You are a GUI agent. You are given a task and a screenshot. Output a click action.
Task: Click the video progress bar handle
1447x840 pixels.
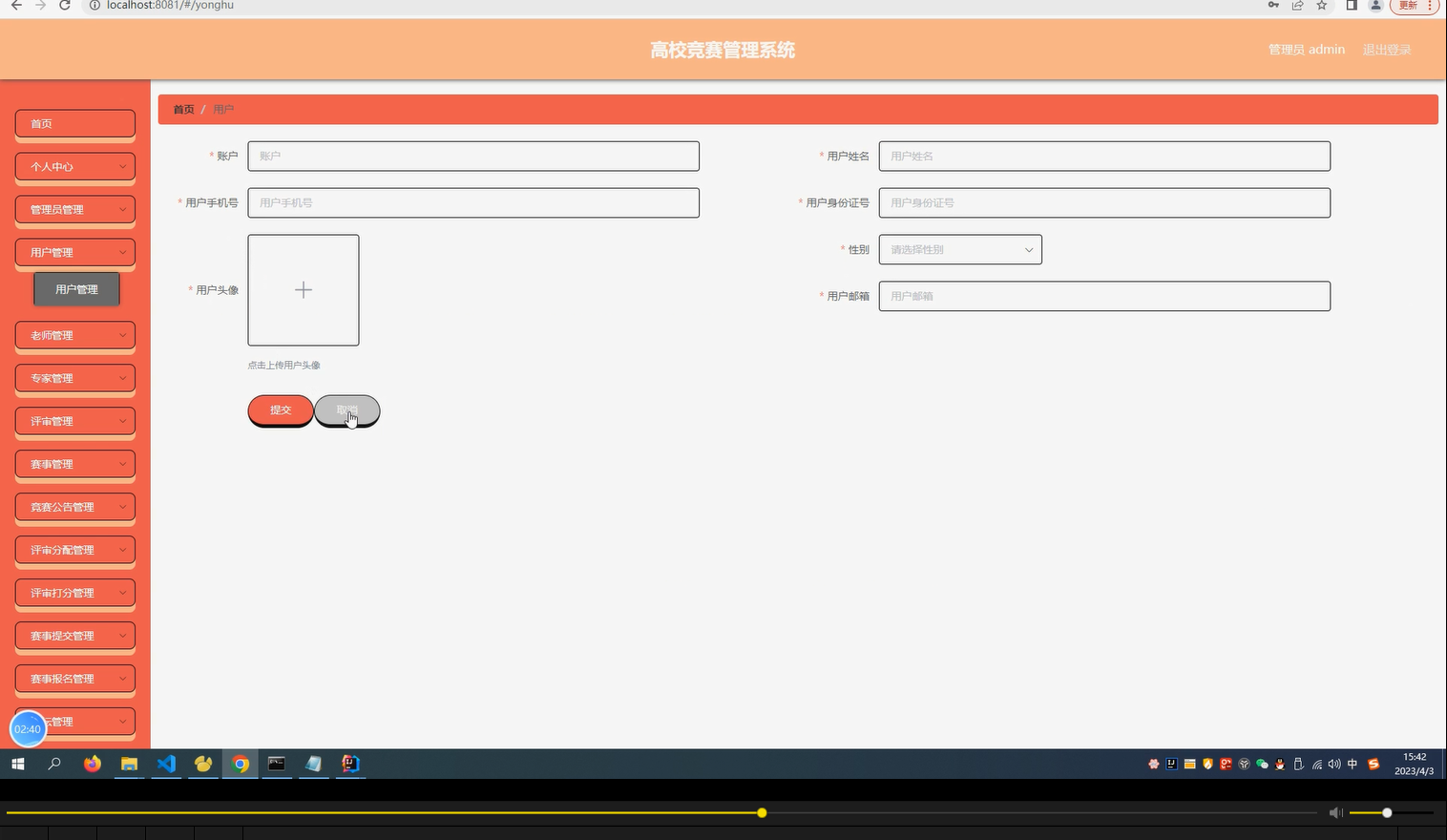pyautogui.click(x=762, y=813)
